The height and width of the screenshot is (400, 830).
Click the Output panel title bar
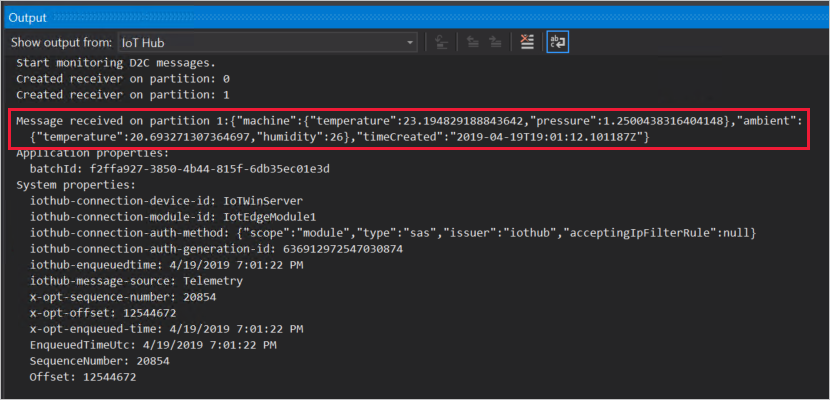(x=415, y=17)
